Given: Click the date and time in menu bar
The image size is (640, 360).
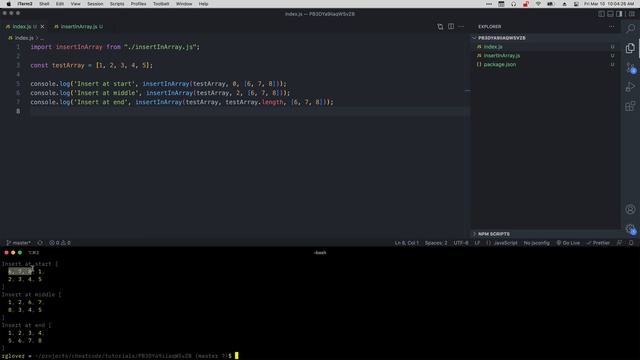Looking at the screenshot, I should click(609, 4).
